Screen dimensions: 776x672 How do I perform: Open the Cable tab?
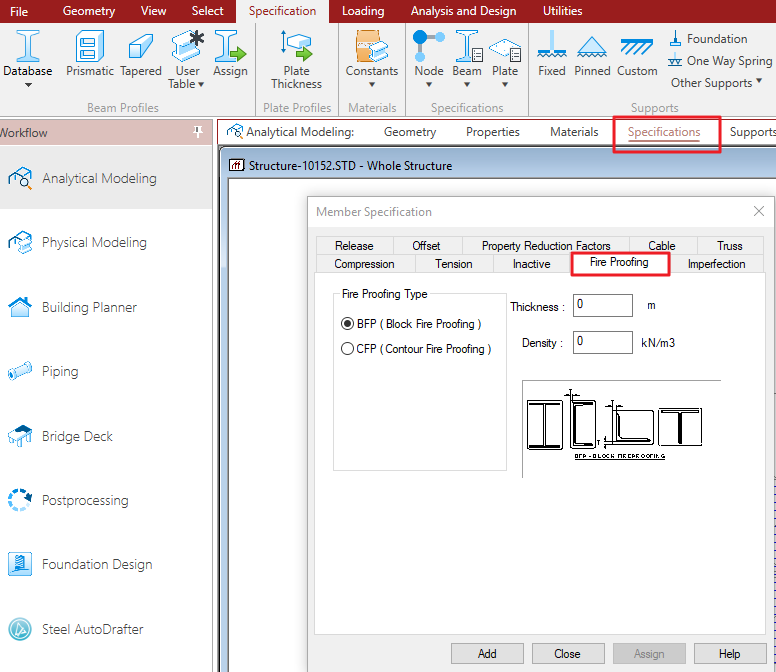point(662,246)
